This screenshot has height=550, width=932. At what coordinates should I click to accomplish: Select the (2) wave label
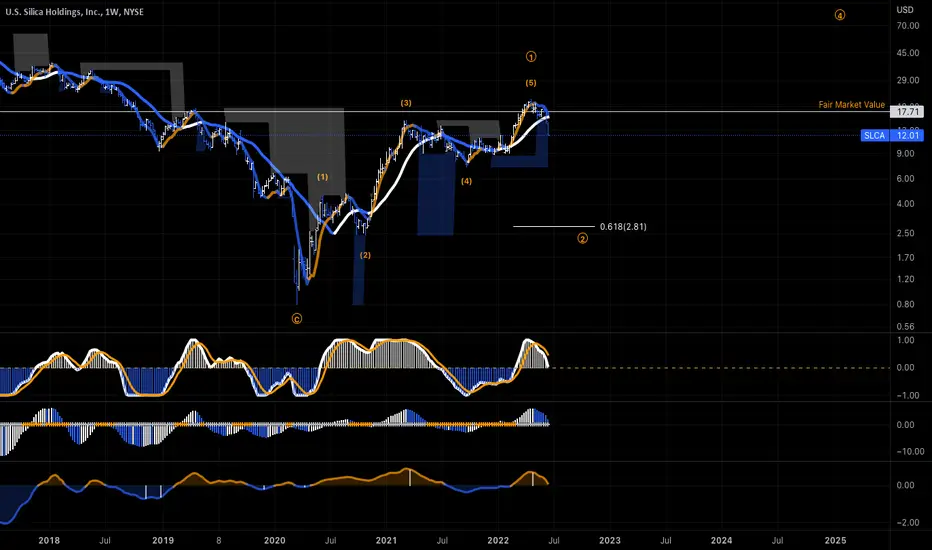tap(365, 255)
